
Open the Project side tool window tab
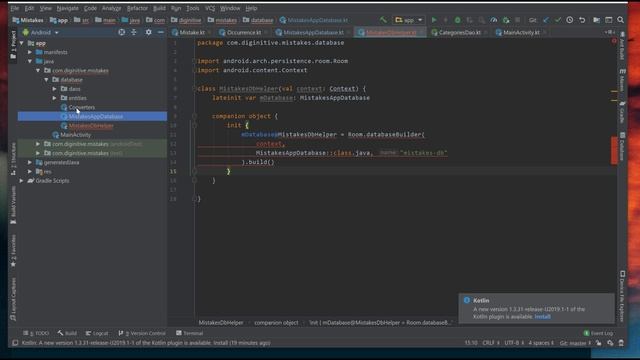[13, 45]
